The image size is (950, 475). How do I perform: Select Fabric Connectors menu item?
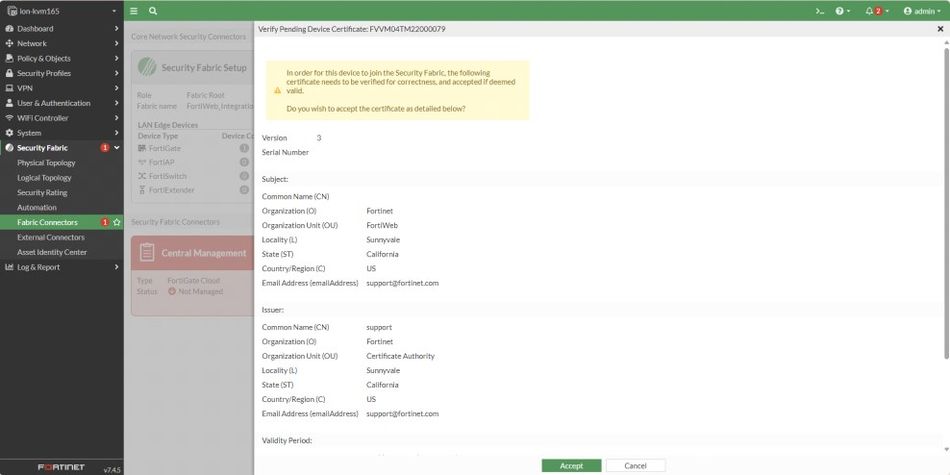click(x=62, y=222)
